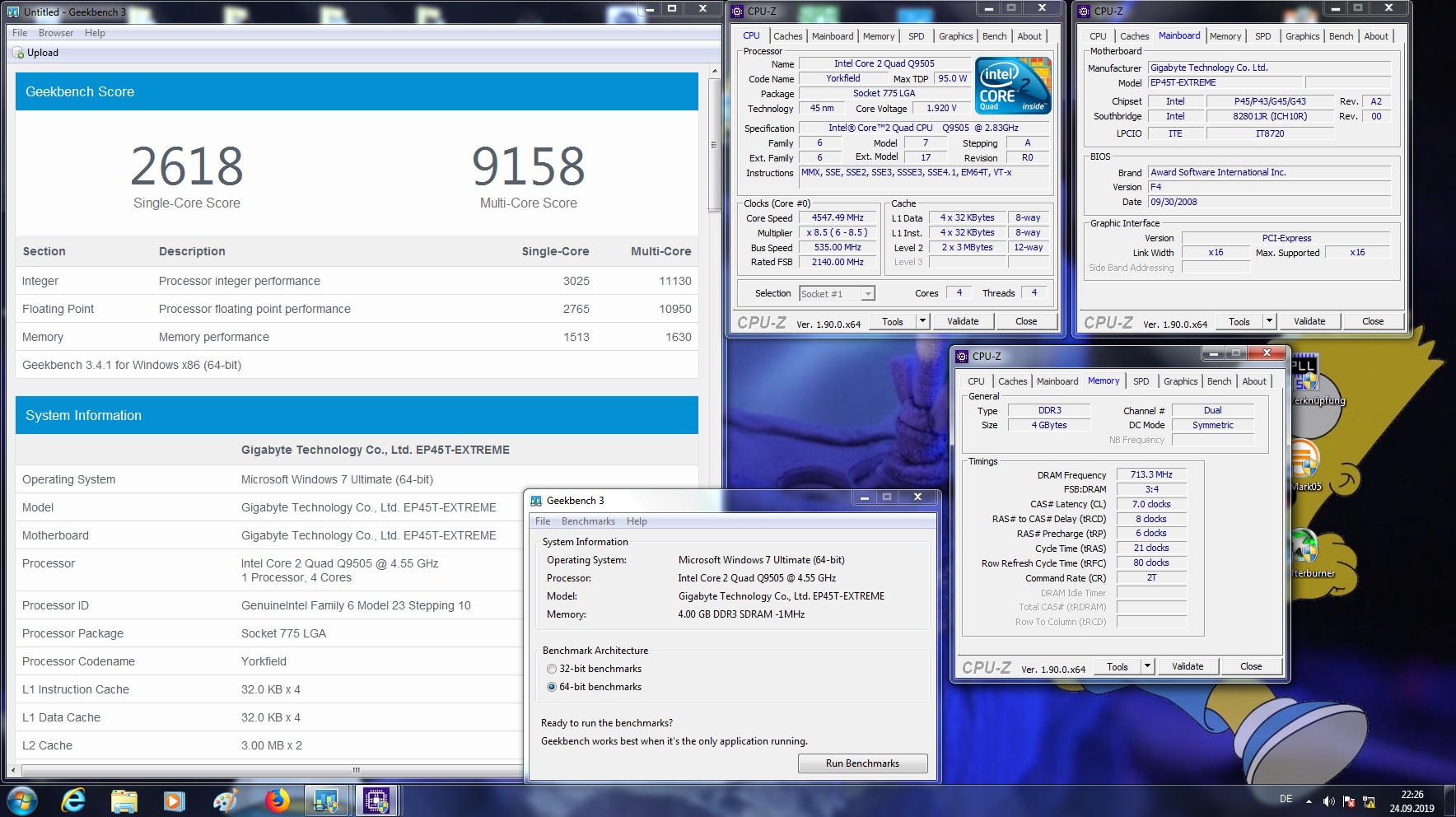The width and height of the screenshot is (1456, 817).
Task: Open Windows Explorer folder in taskbar
Action: 124,800
